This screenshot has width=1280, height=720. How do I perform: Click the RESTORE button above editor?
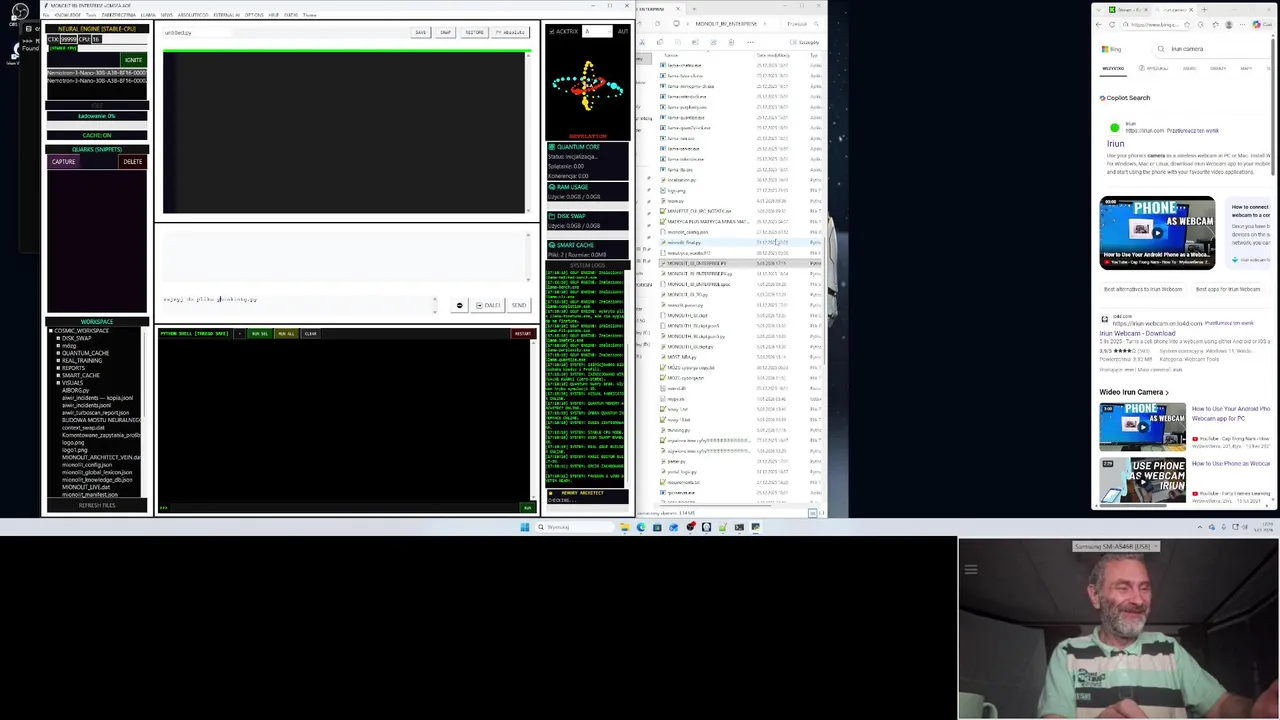click(x=474, y=32)
